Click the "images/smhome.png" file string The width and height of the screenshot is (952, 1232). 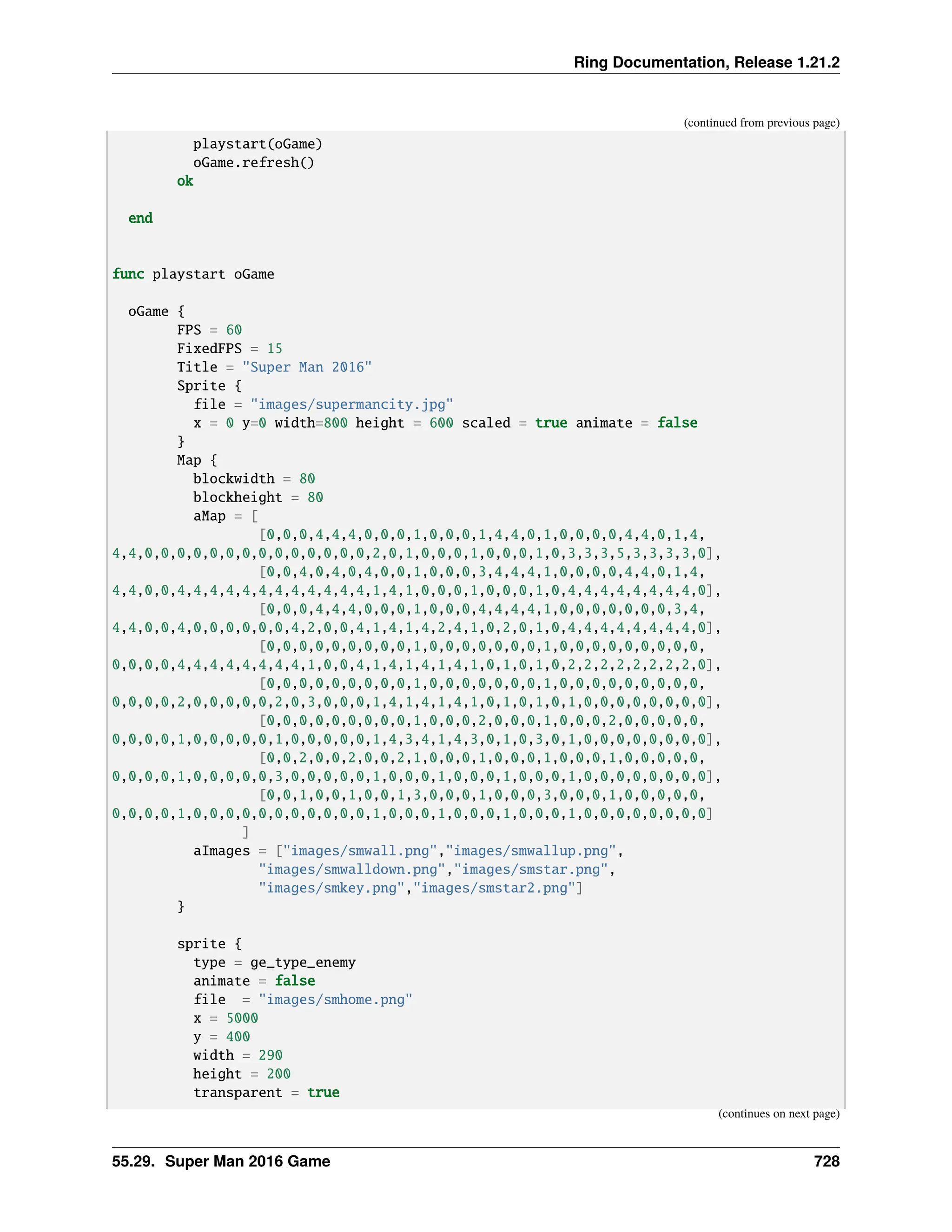coord(336,1000)
